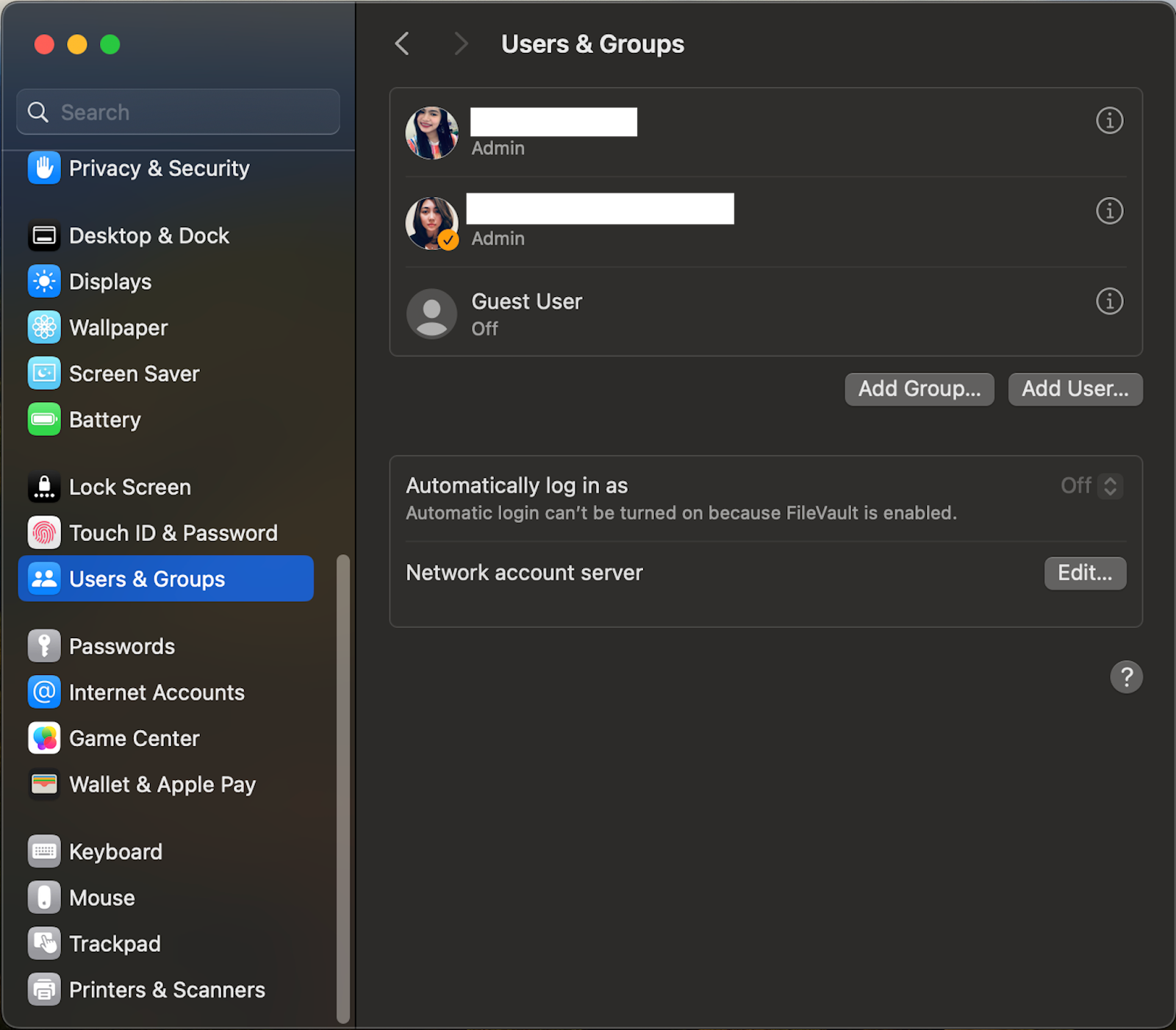Image resolution: width=1176 pixels, height=1030 pixels.
Task: Click the Screen Saver icon
Action: coord(44,373)
